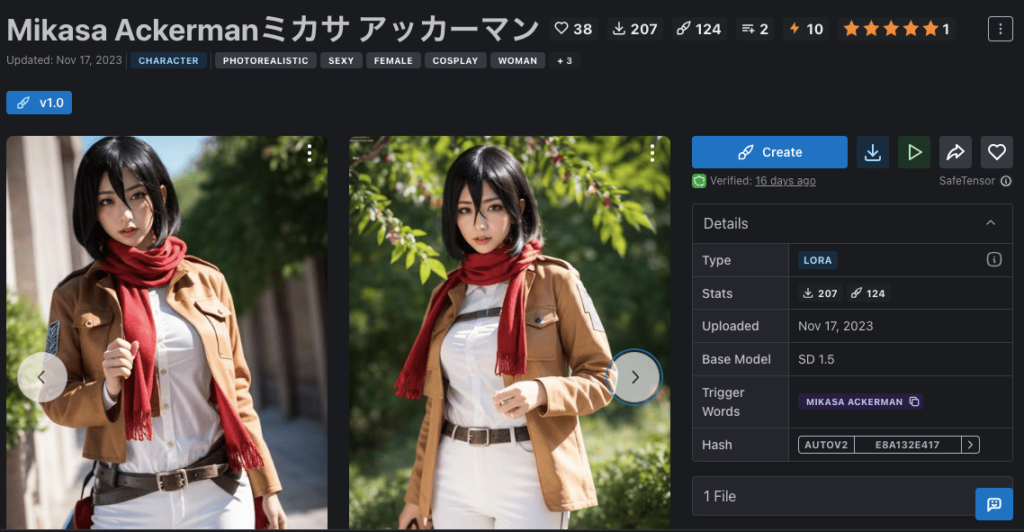The height and width of the screenshot is (532, 1024).
Task: Open the first sample image near wall
Action: [x=167, y=332]
